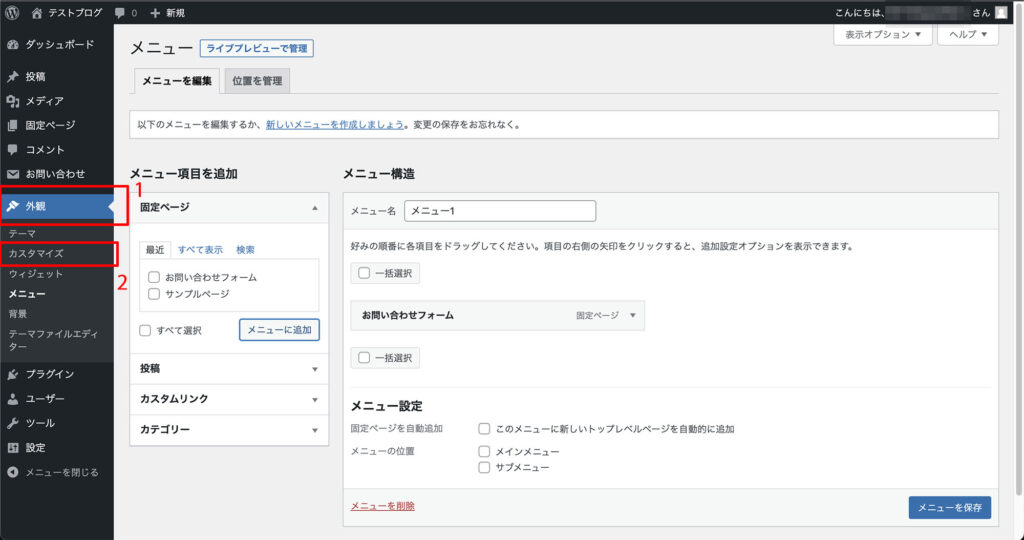The height and width of the screenshot is (540, 1024).
Task: Click the メディア icon in the sidebar
Action: tap(12, 101)
